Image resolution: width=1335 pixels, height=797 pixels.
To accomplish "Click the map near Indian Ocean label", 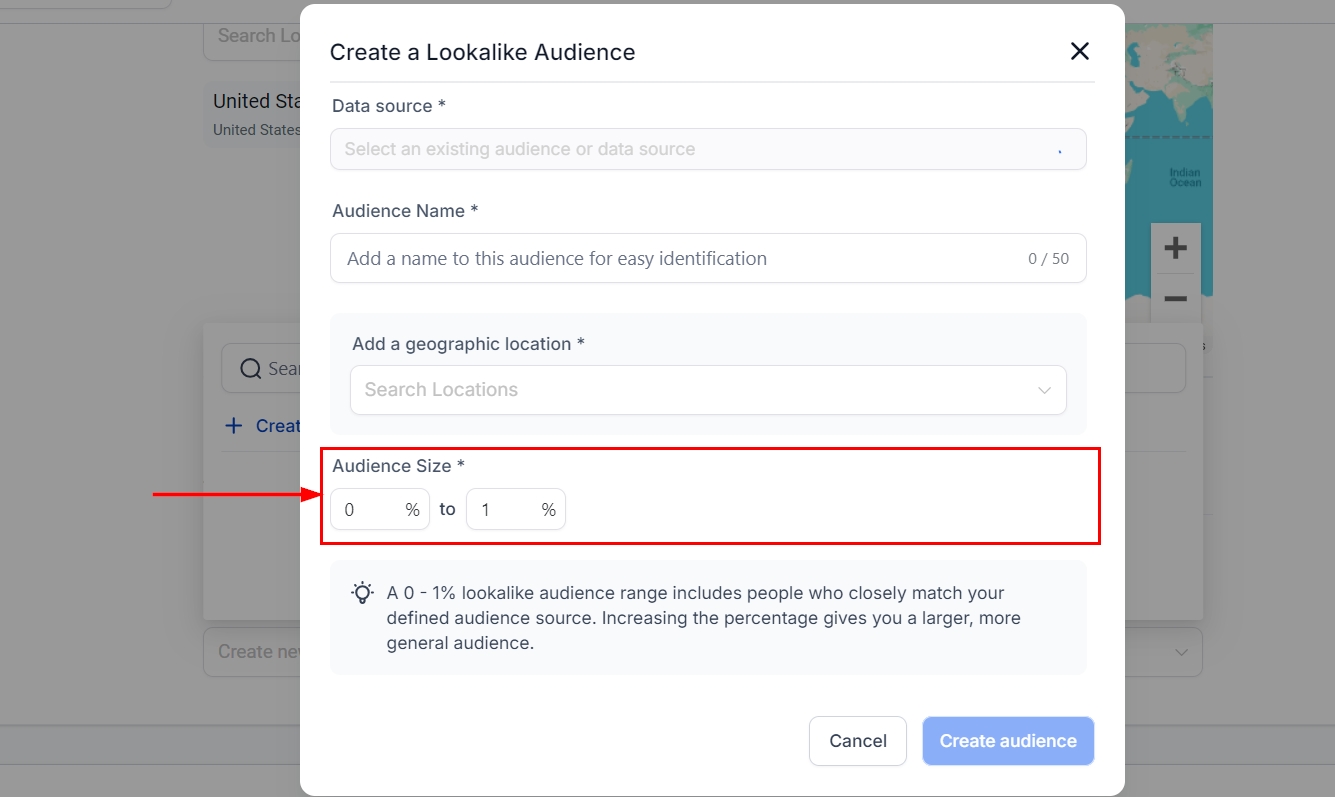I will tap(1184, 178).
